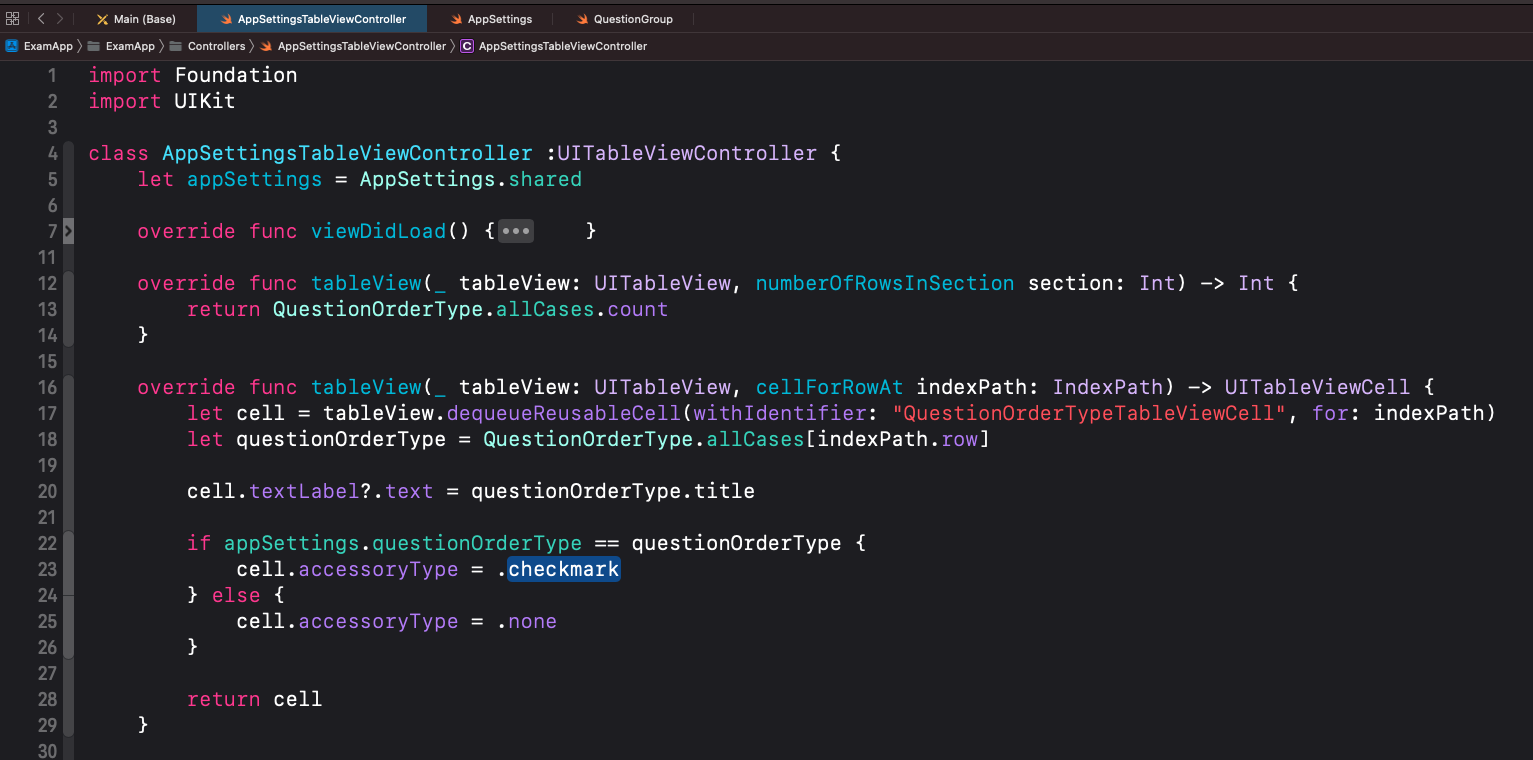Screen dimensions: 1533x760
Task: Select the ExamApp folder breadcrumb item
Action: point(128,45)
